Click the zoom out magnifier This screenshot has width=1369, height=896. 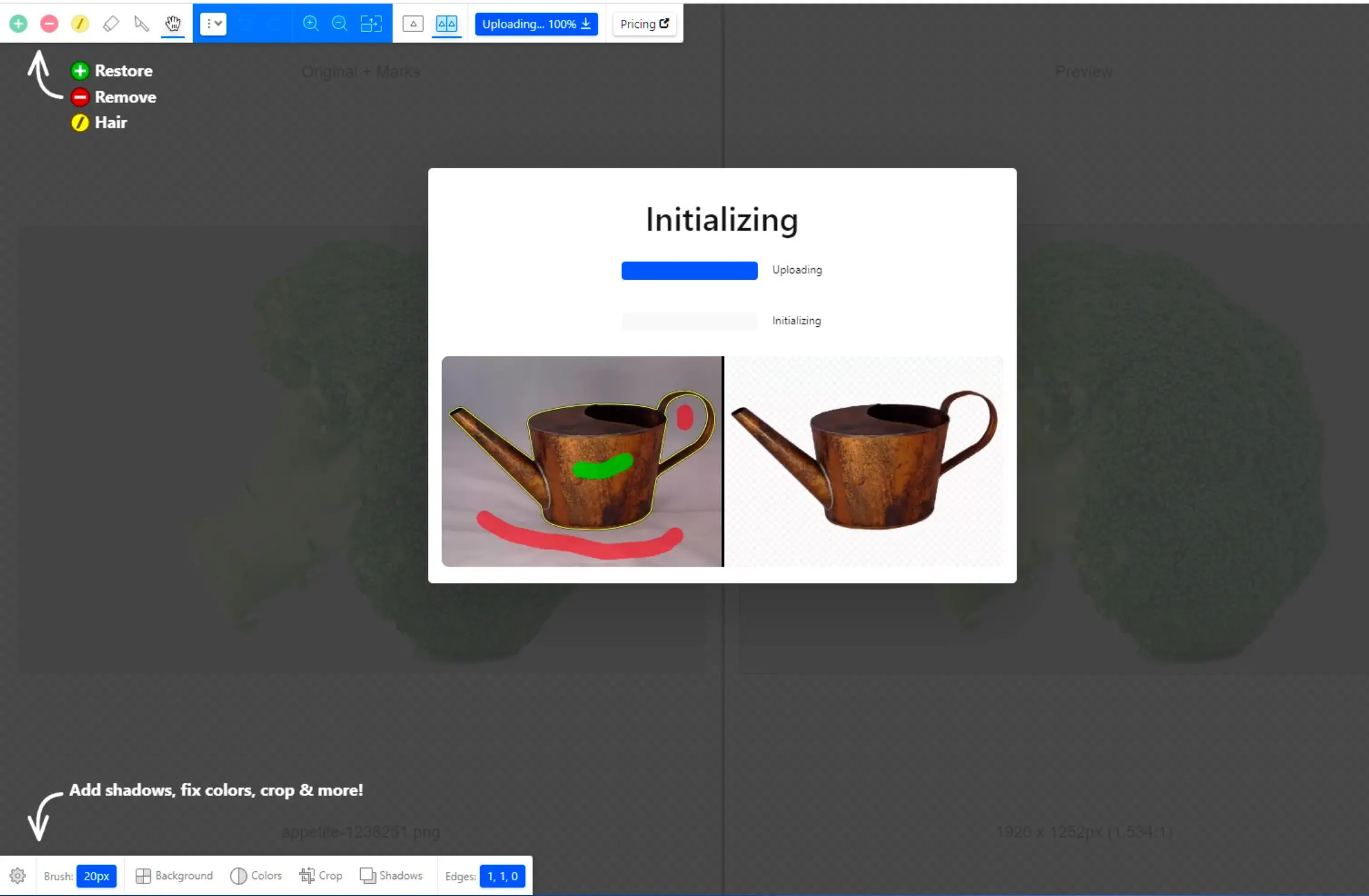(340, 24)
